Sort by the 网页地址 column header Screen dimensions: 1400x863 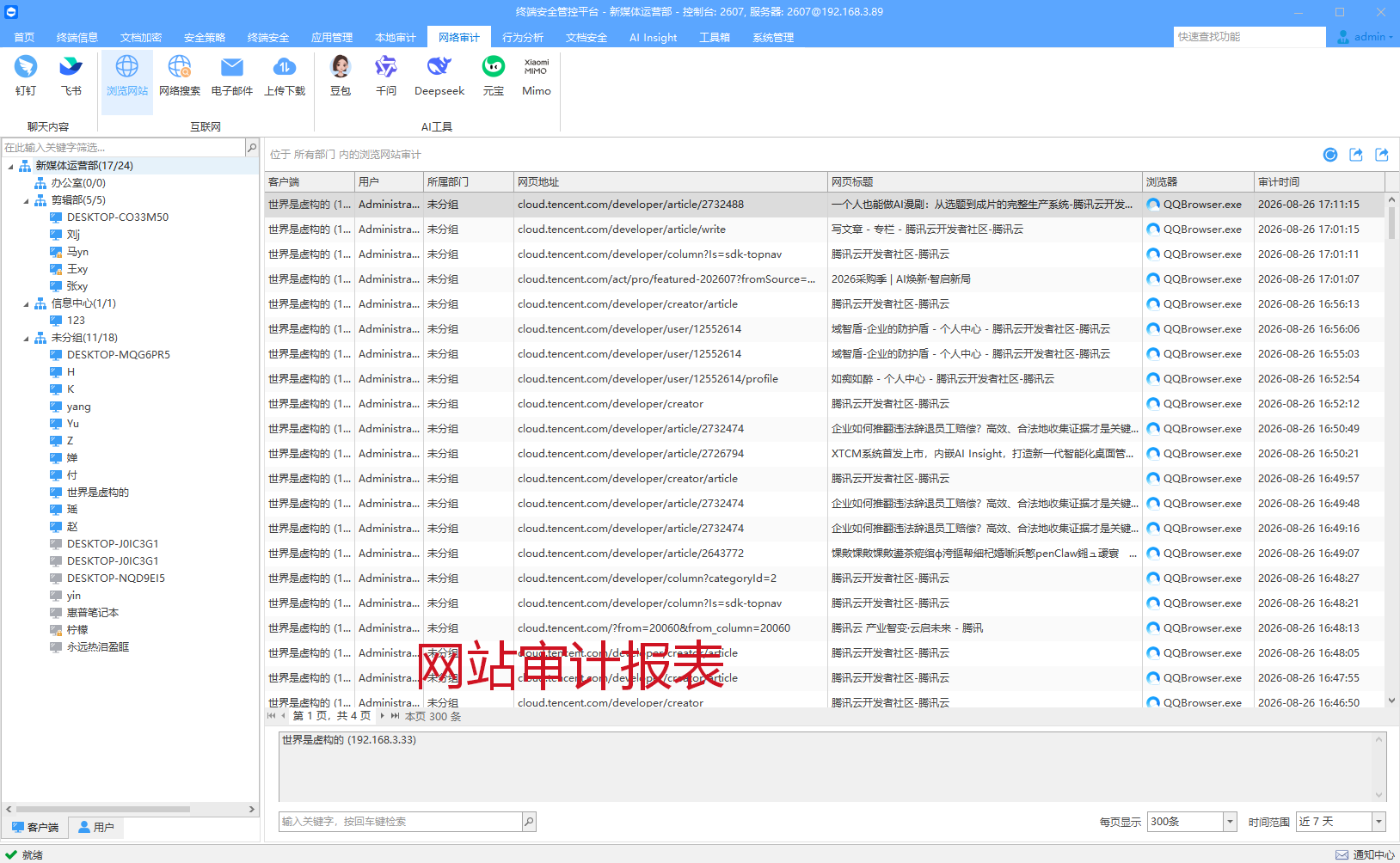click(670, 182)
